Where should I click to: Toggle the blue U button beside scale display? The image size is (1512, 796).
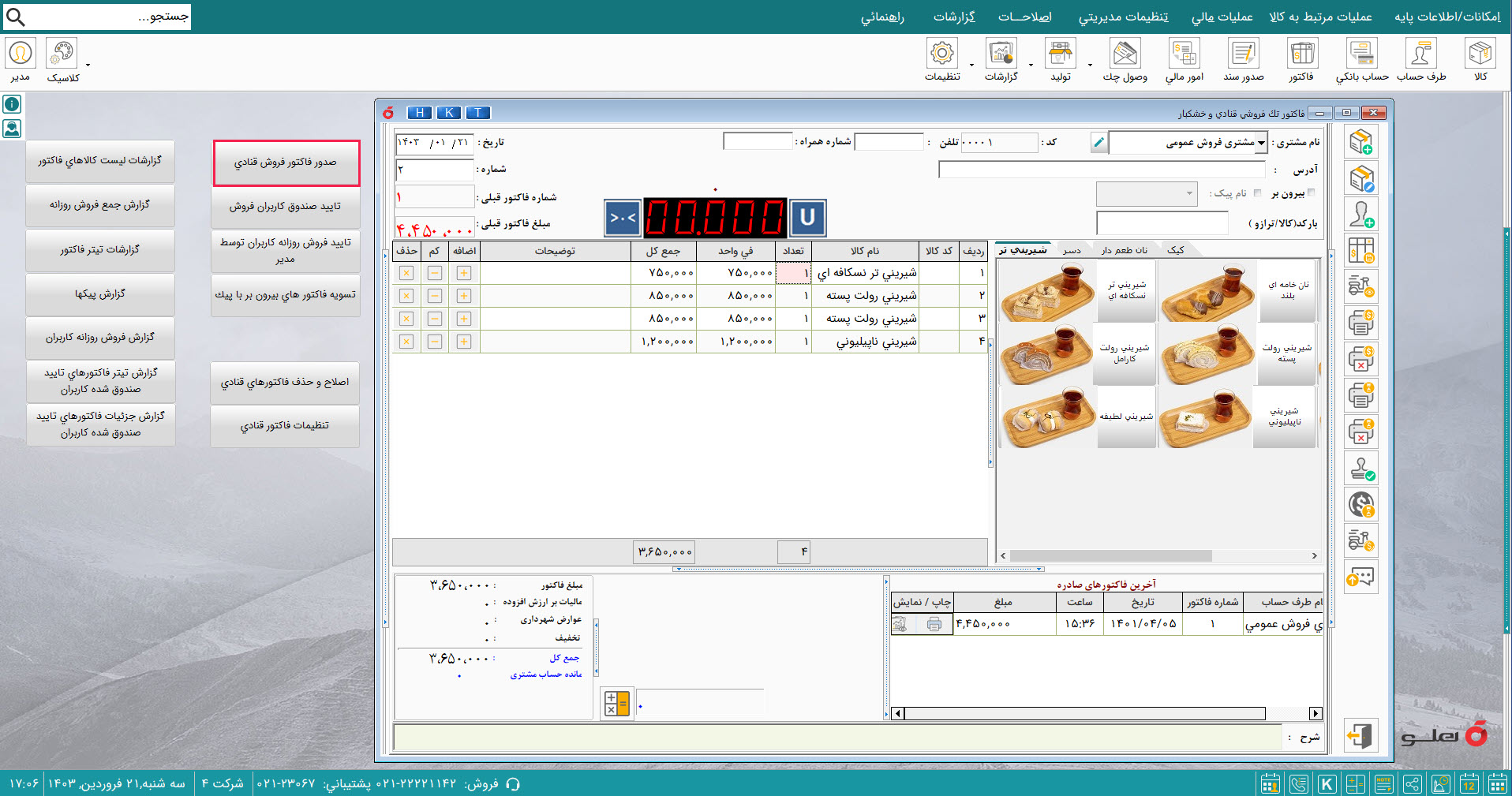click(x=807, y=218)
